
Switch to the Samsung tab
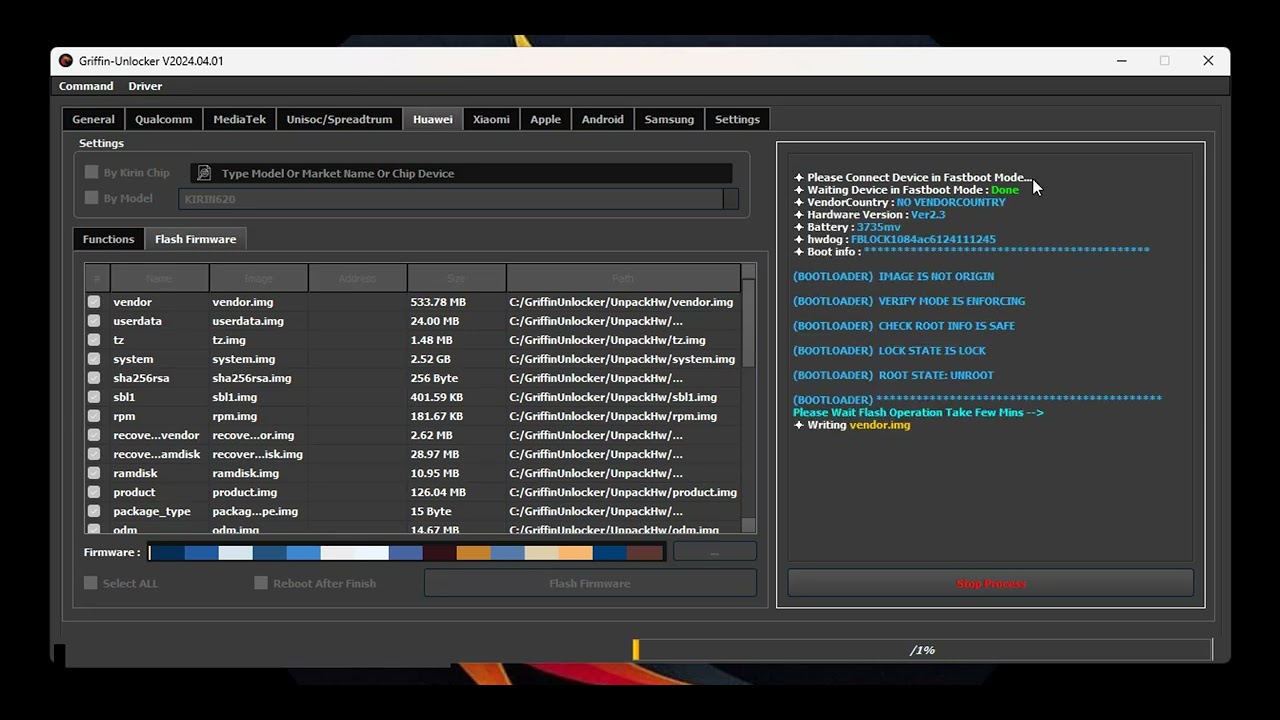(669, 119)
